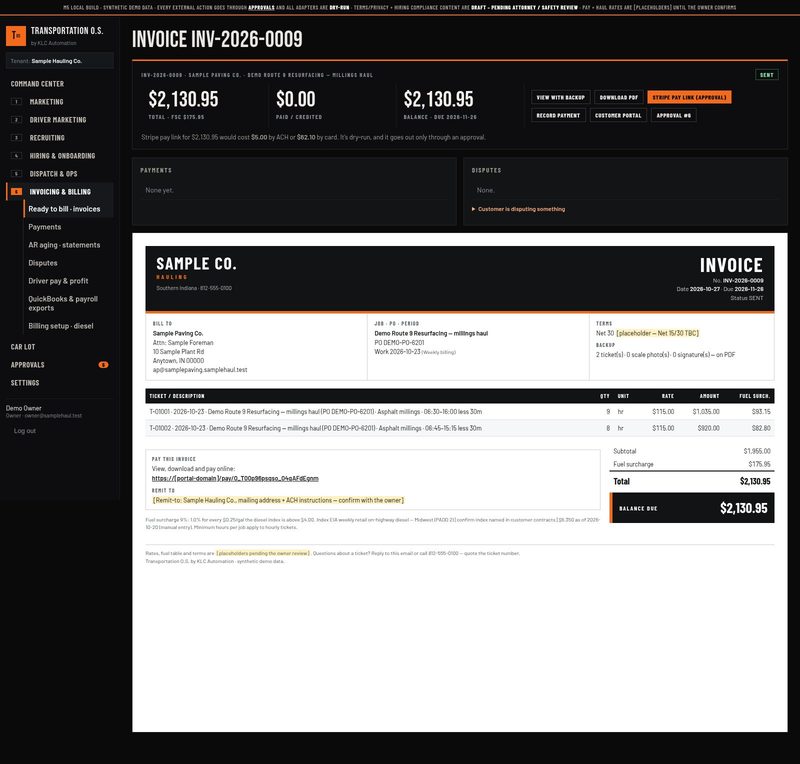This screenshot has height=764, width=800.
Task: Open Driver Marketing in the sidebar
Action: click(58, 119)
